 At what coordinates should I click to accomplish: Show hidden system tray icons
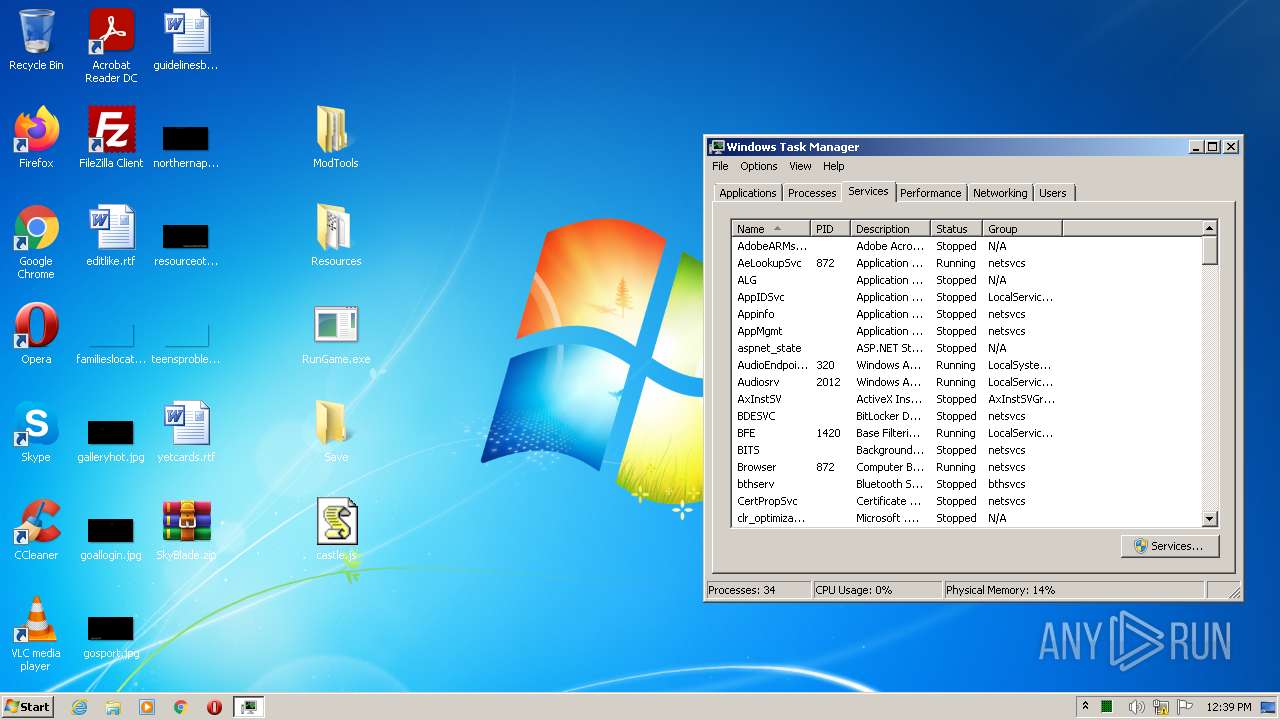tap(1085, 706)
